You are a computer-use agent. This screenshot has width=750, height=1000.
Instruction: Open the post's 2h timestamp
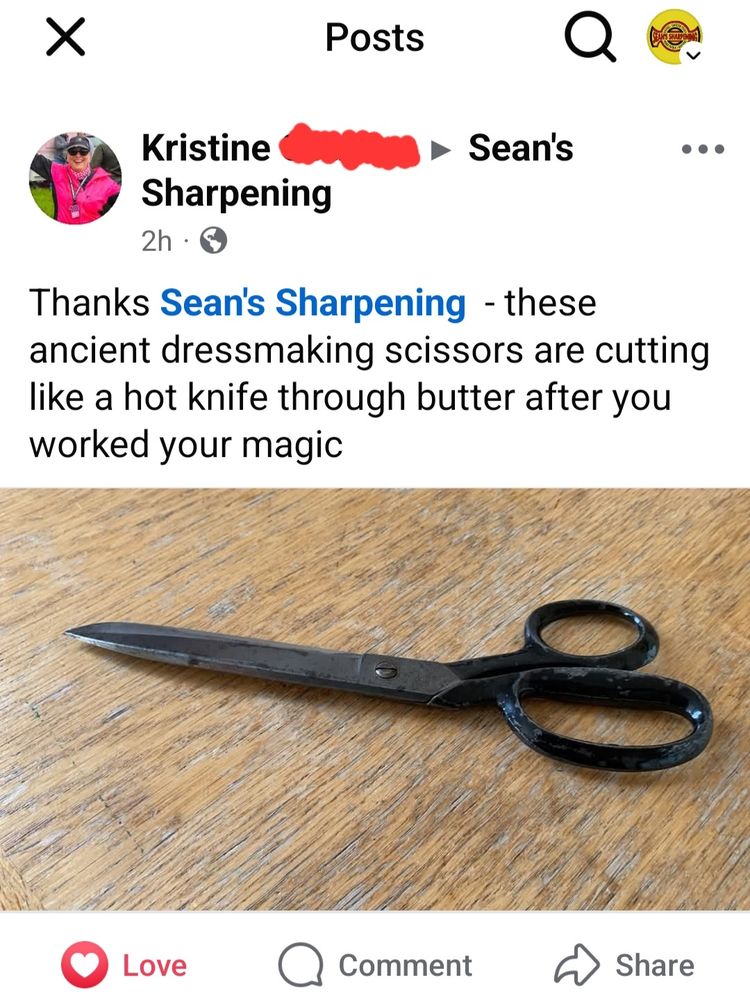[157, 241]
